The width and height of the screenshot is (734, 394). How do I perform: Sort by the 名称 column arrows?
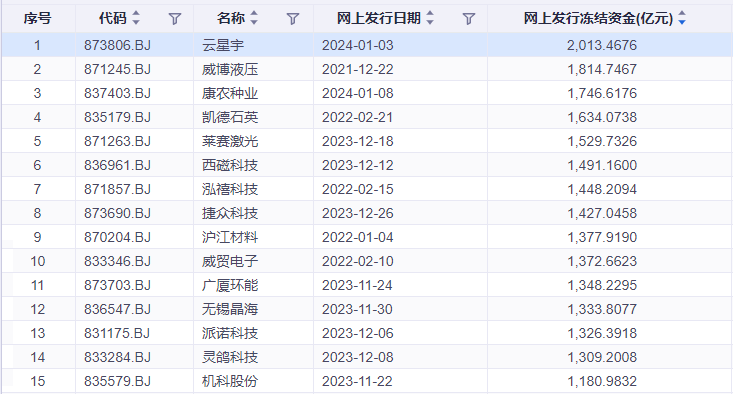(x=254, y=18)
